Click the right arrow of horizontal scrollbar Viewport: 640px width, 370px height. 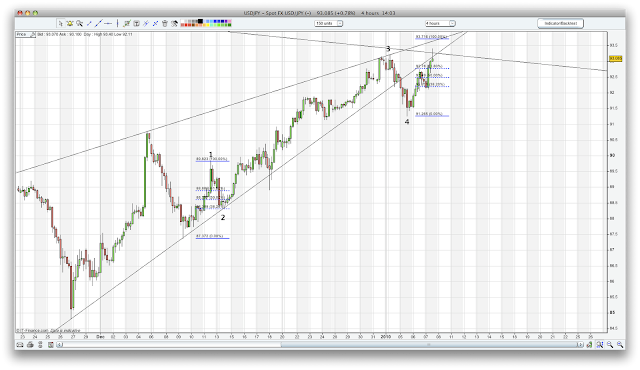[580, 345]
